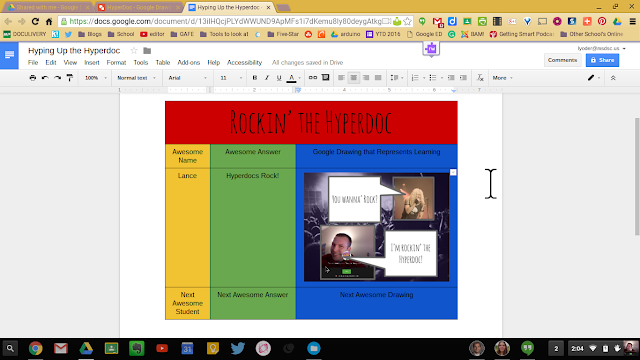Open the Normal text style dropdown
This screenshot has height=360, width=640.
(136, 78)
